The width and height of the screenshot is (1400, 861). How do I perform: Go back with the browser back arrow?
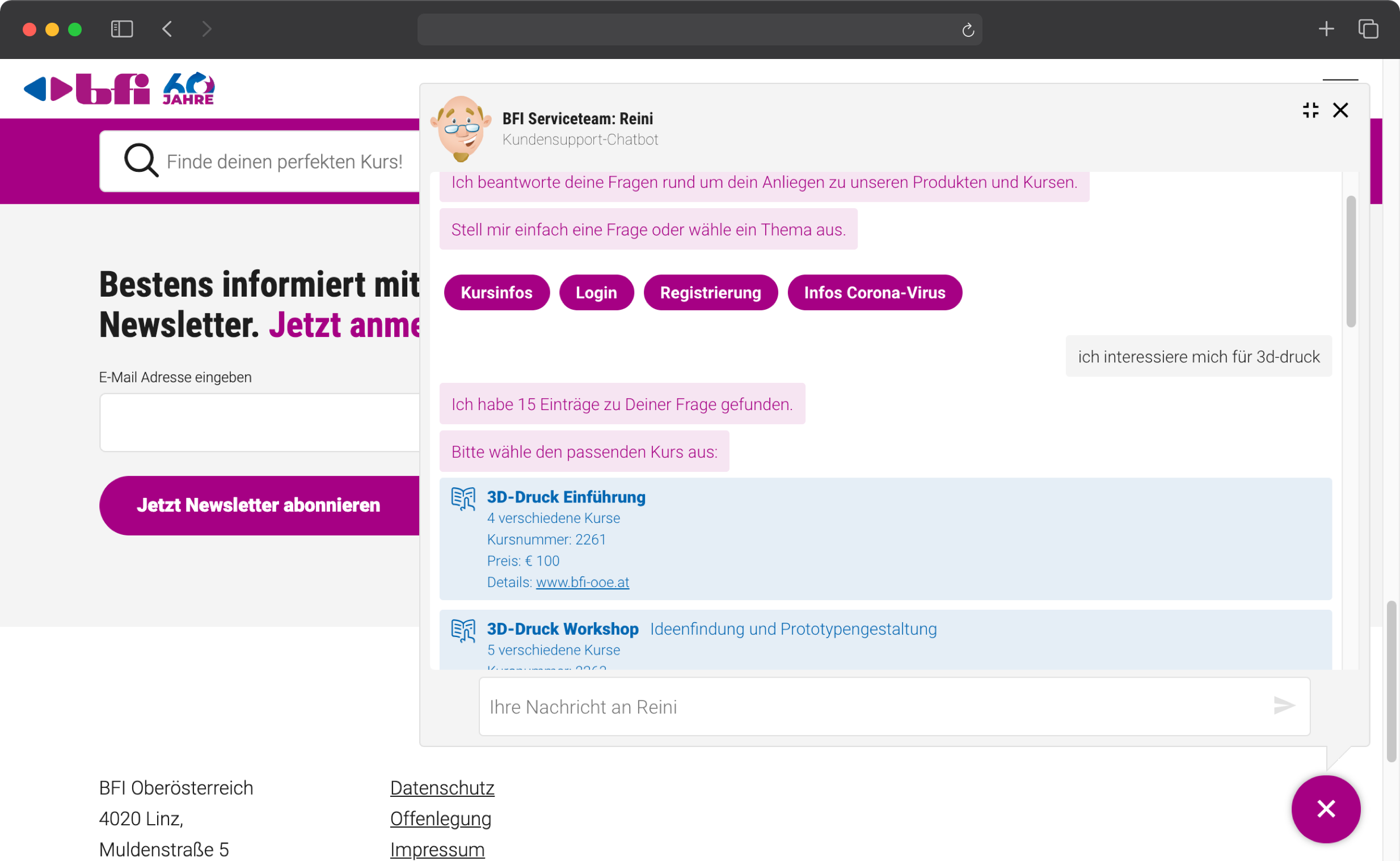point(167,29)
